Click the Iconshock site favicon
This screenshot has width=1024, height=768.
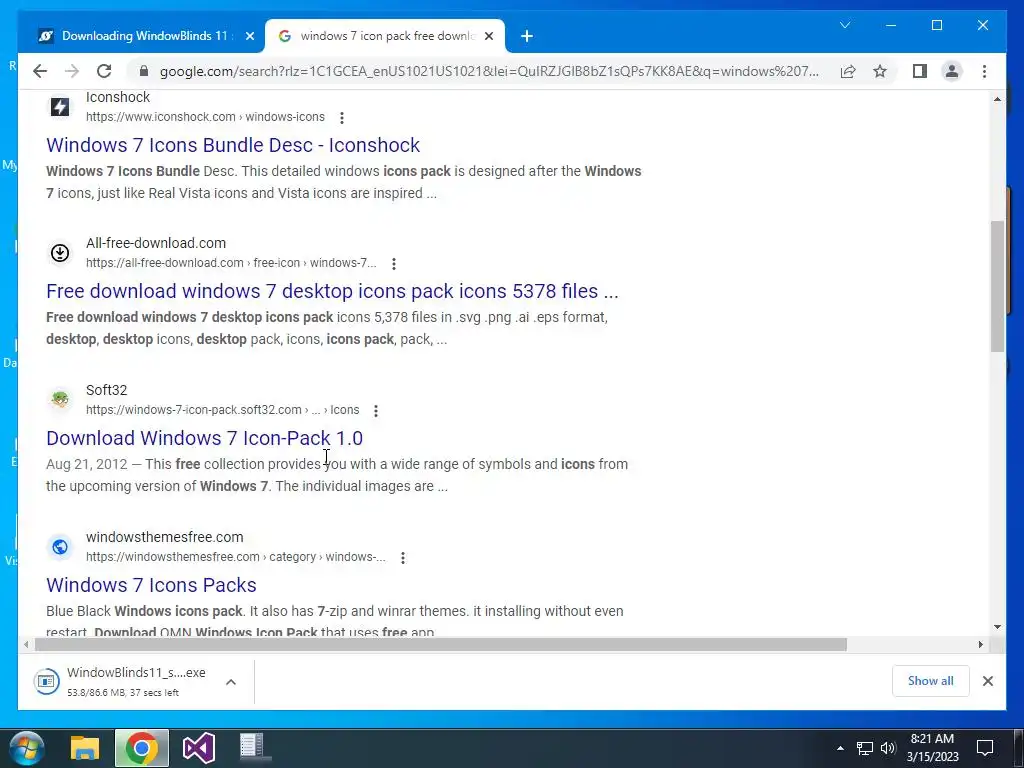pos(60,107)
